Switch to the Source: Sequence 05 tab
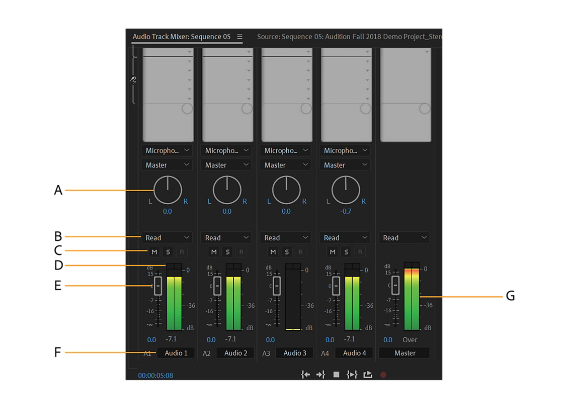Image resolution: width=562 pixels, height=396 pixels. pyautogui.click(x=349, y=37)
